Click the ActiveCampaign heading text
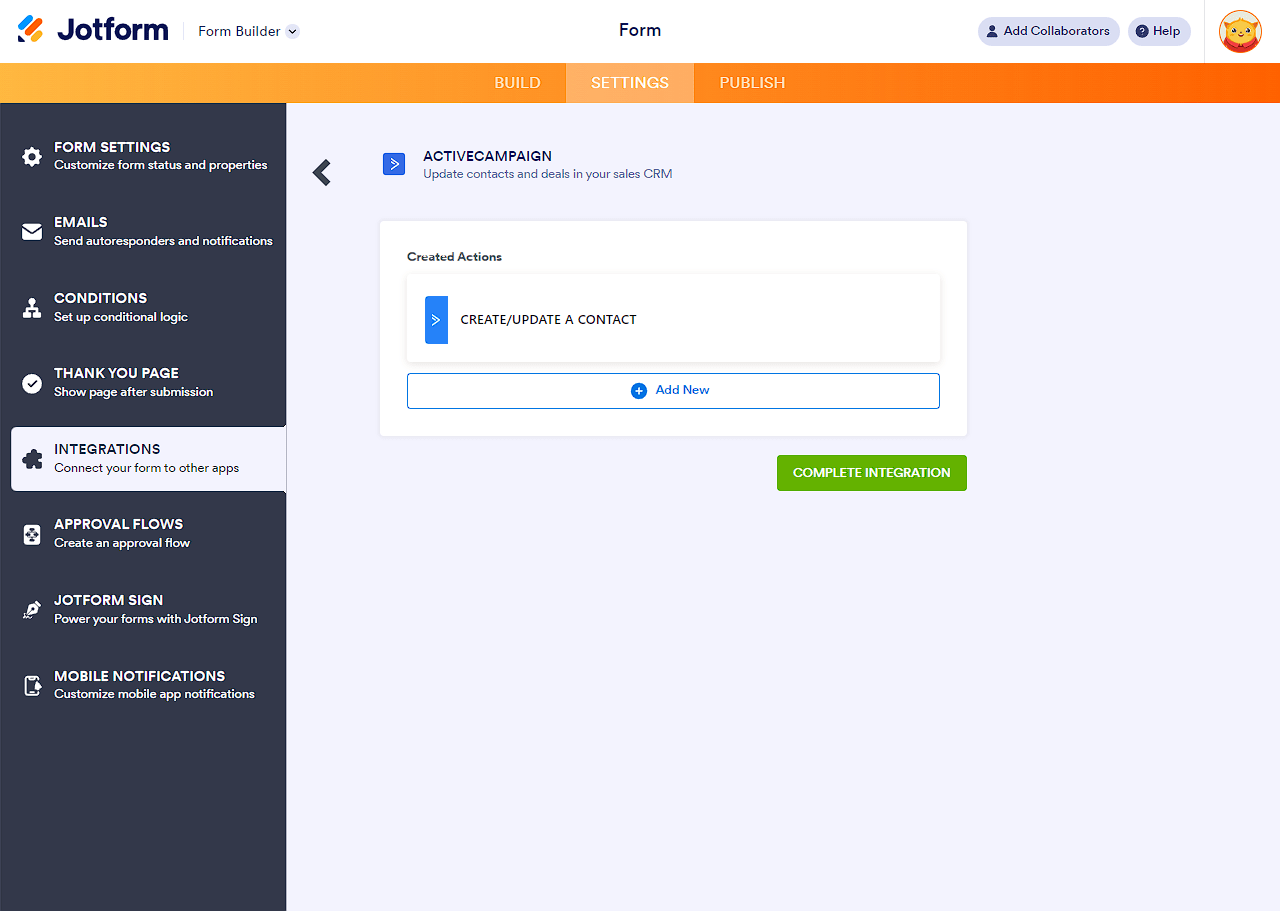This screenshot has width=1280, height=911. coord(487,156)
